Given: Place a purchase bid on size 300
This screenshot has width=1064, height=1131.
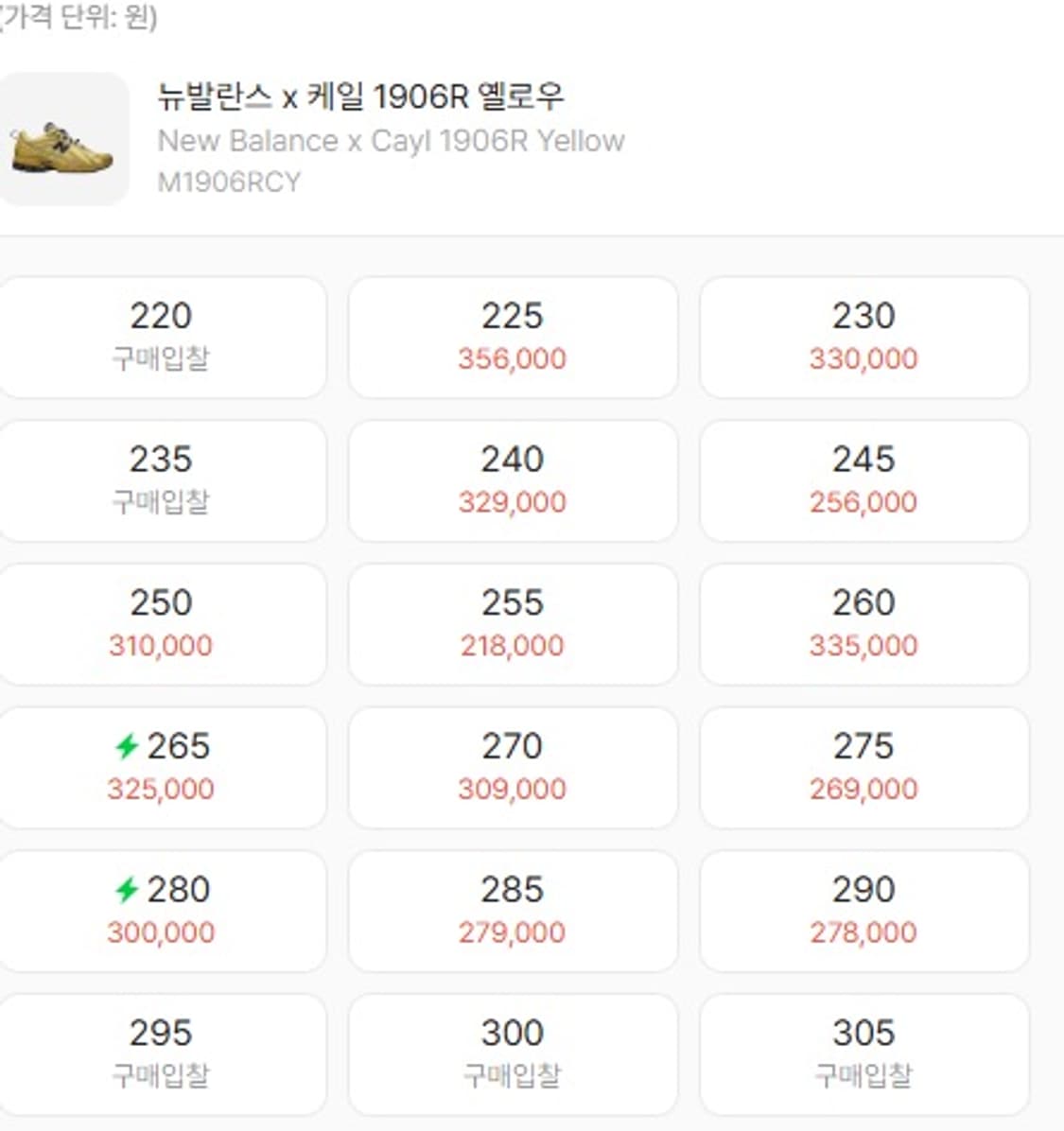Looking at the screenshot, I should coord(512,1053).
